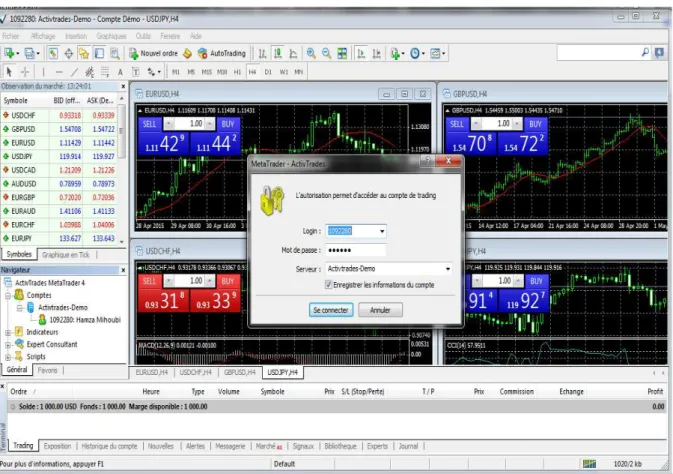Toggle the AutoTrading button
Viewport: 673px width, 474px height.
(221, 53)
